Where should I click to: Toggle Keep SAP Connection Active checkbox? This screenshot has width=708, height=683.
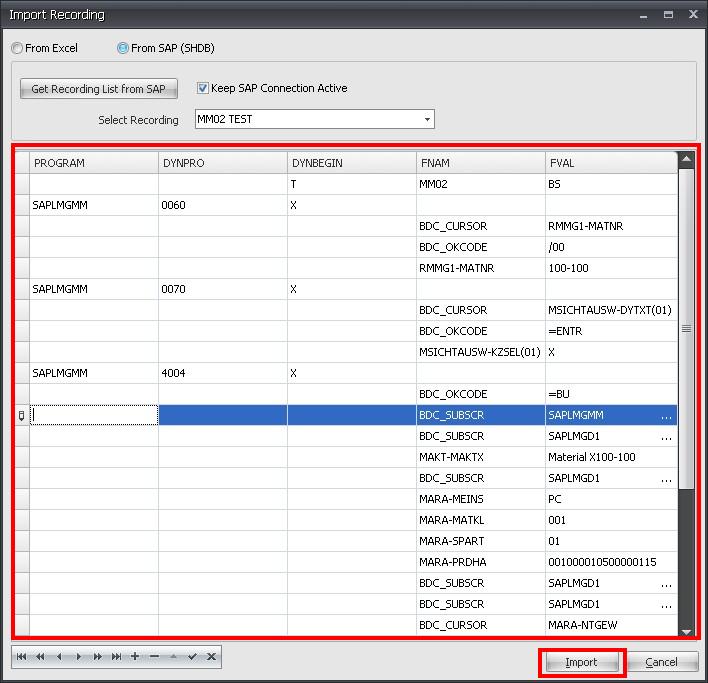[x=203, y=88]
